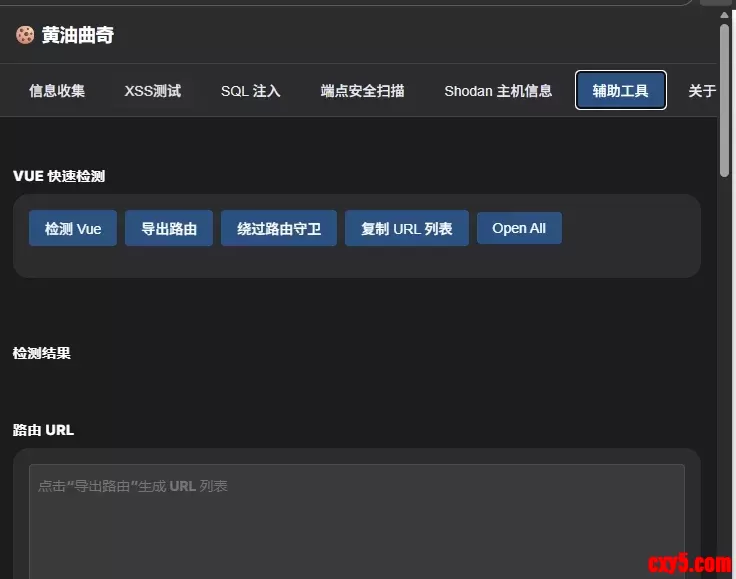Screen dimensions: 736x579
Task: Click the cookie logo icon
Action: pos(25,35)
